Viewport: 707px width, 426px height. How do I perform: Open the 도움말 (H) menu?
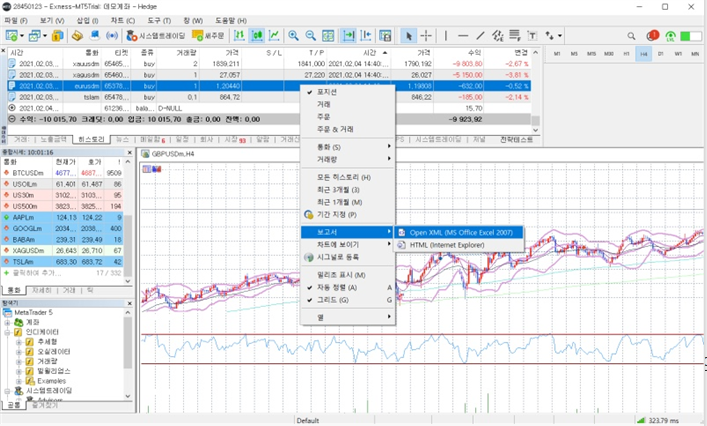pyautogui.click(x=230, y=21)
